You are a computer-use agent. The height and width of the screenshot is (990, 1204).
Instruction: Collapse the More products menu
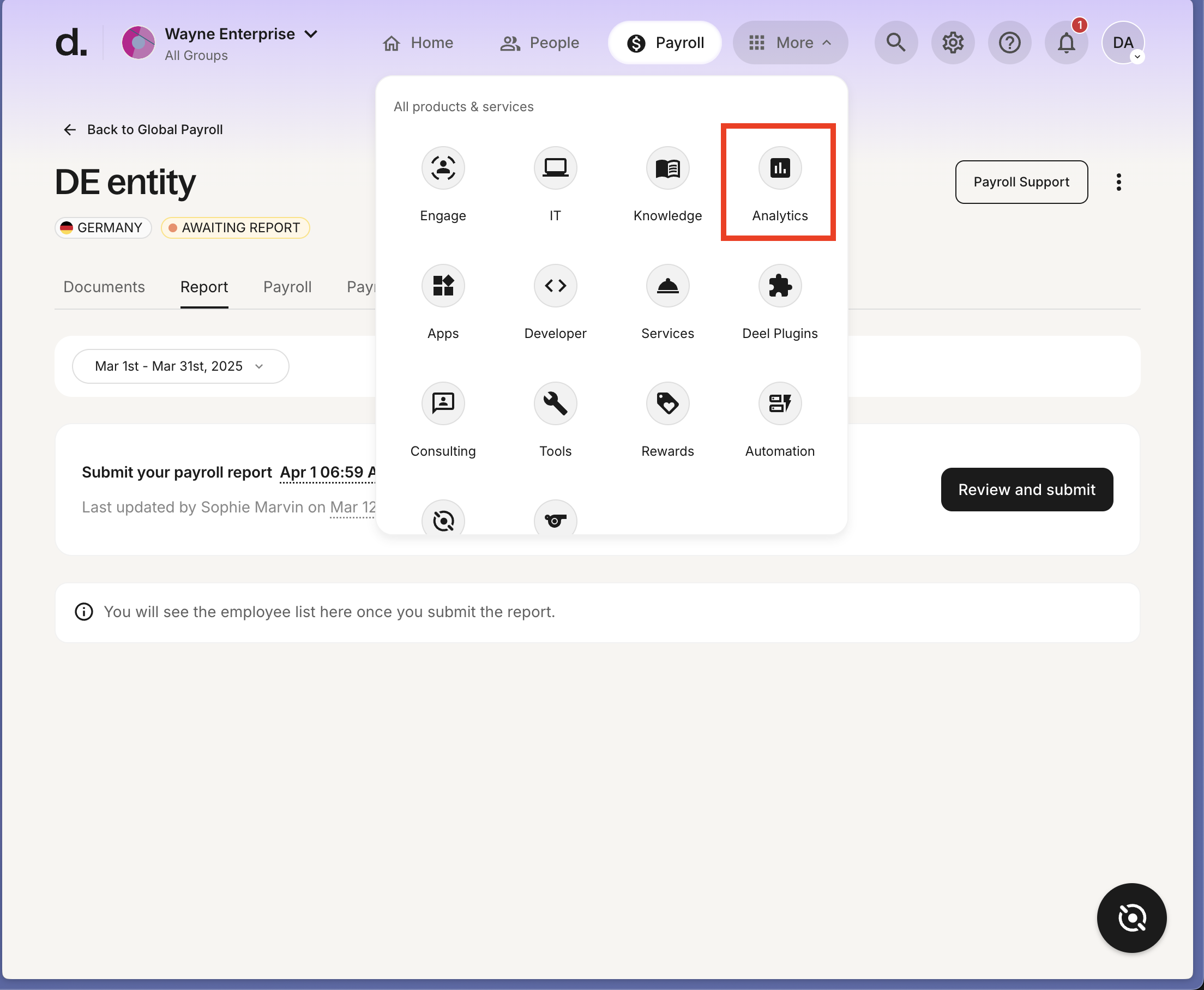(790, 43)
